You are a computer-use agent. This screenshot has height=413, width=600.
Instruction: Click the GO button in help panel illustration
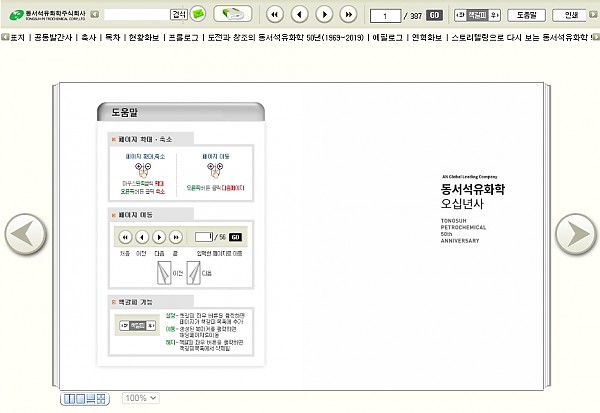235,237
